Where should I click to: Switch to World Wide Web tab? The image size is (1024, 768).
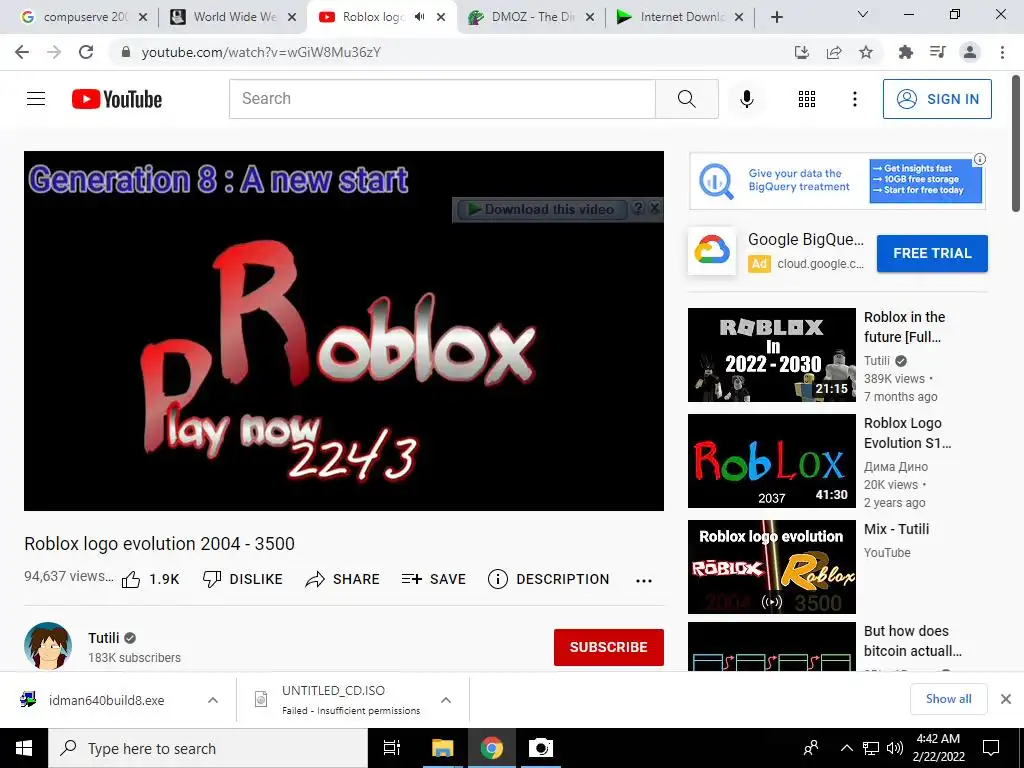[x=232, y=17]
